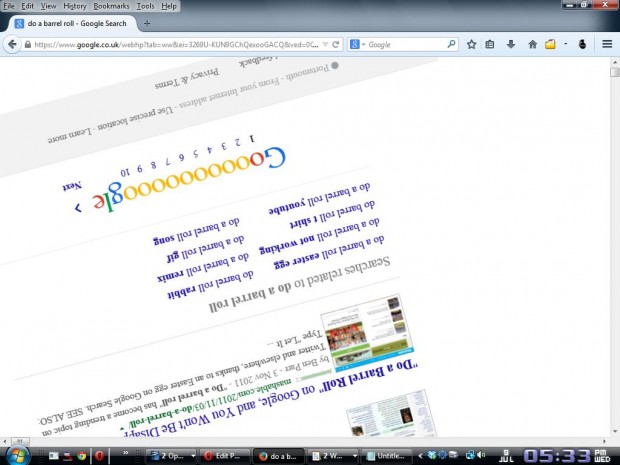Viewport: 620px width, 465px height.
Task: Click the bookmark star icon
Action: [472, 44]
